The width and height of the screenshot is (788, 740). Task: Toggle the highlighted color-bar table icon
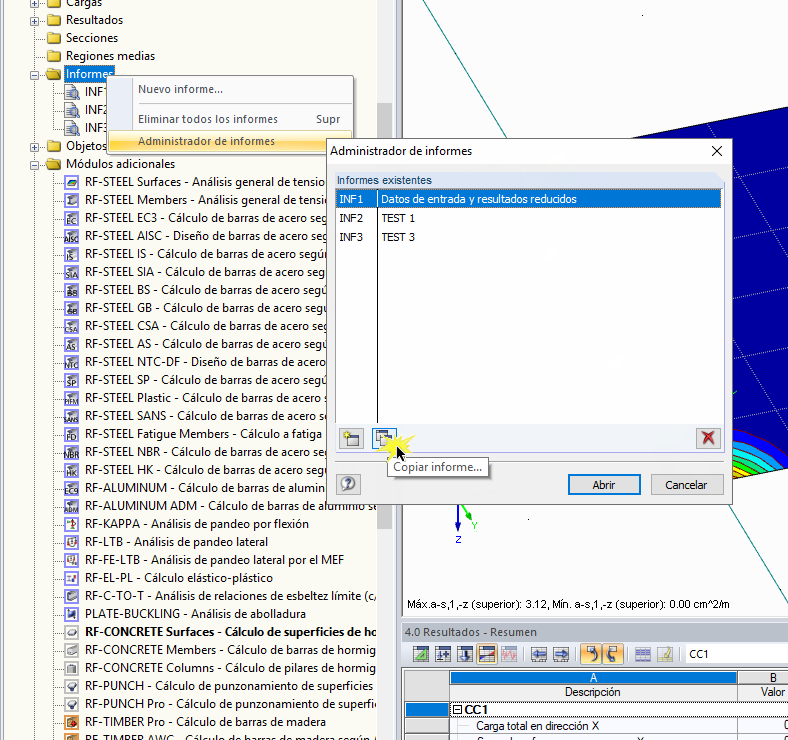point(487,654)
